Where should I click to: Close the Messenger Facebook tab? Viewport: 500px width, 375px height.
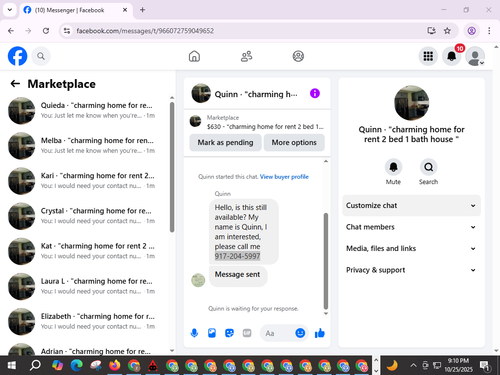click(125, 10)
